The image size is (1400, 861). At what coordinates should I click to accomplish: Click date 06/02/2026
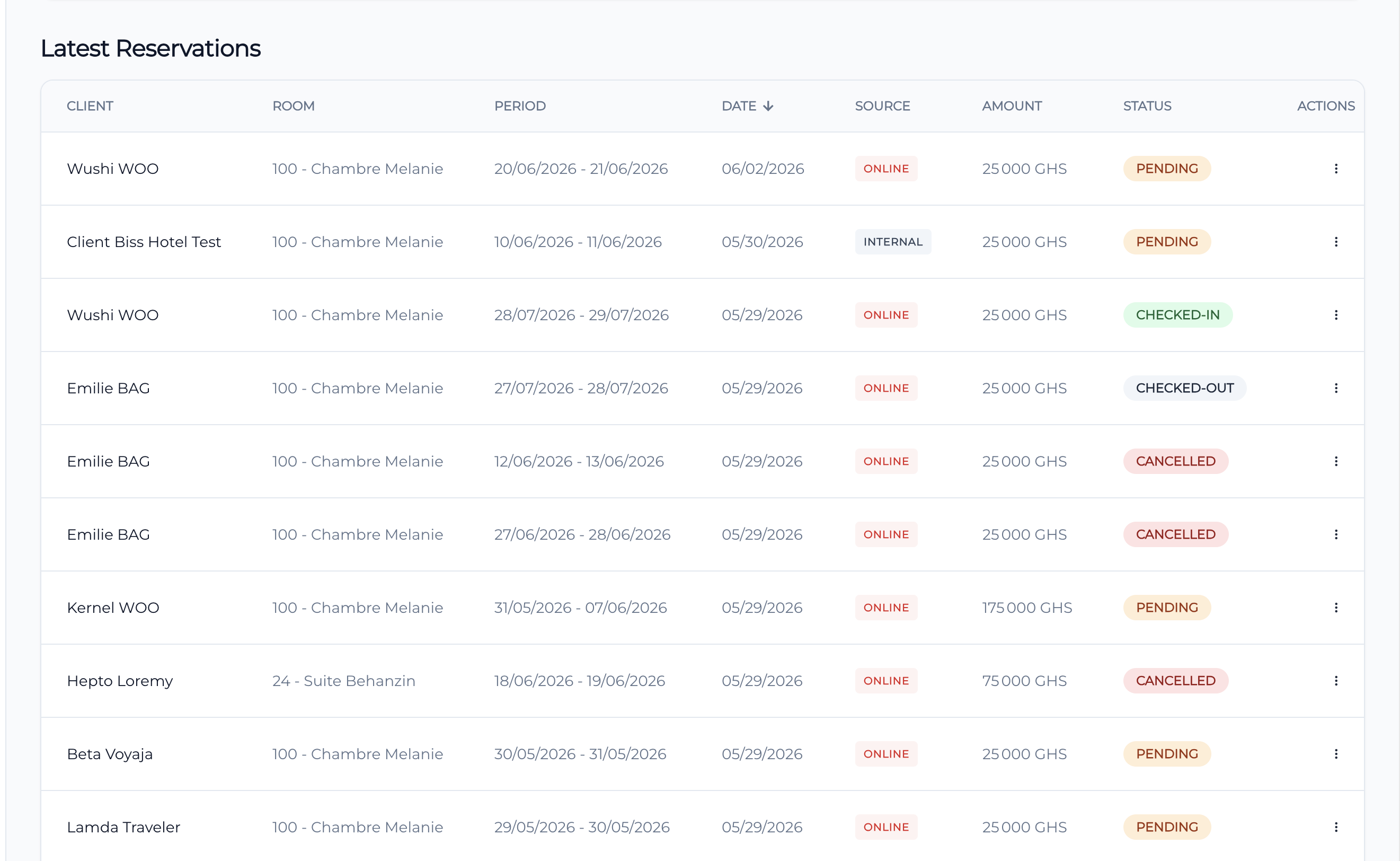(x=763, y=169)
